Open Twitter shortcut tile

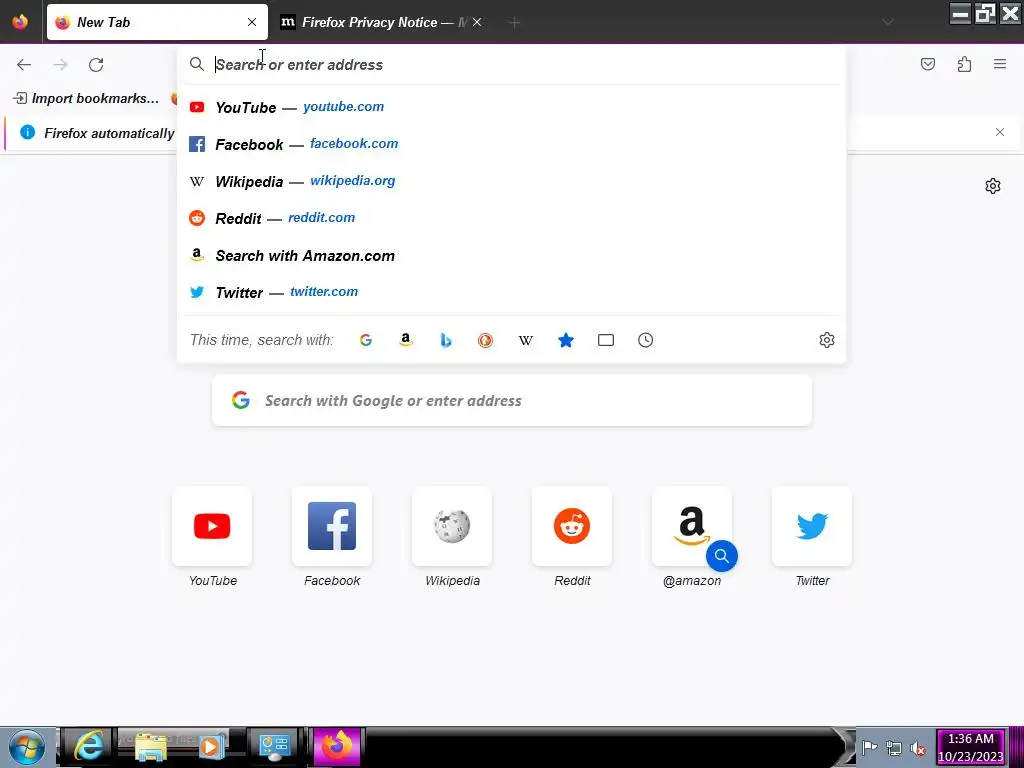pos(812,526)
